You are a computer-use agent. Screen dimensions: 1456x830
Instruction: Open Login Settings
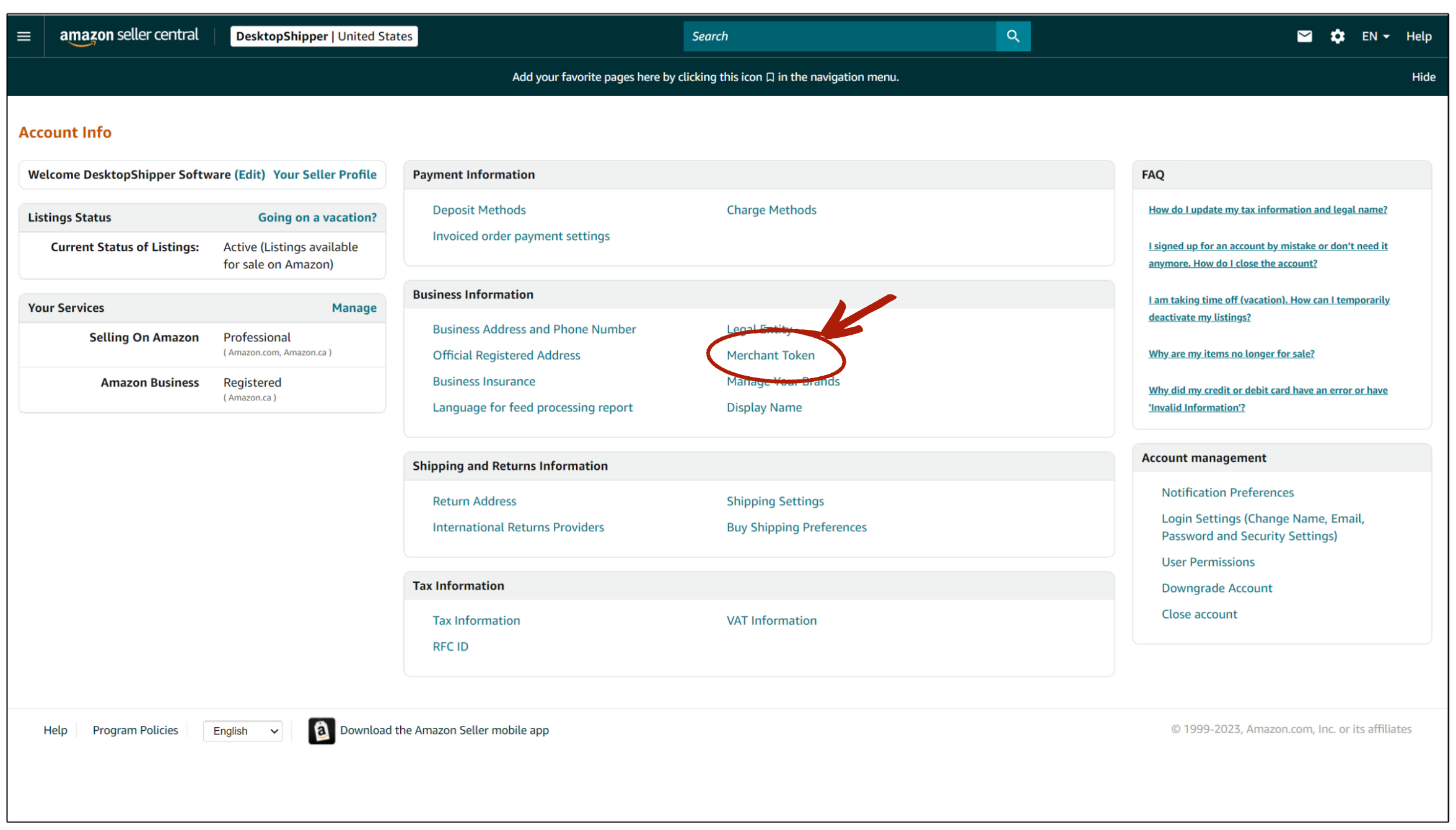pos(1263,527)
